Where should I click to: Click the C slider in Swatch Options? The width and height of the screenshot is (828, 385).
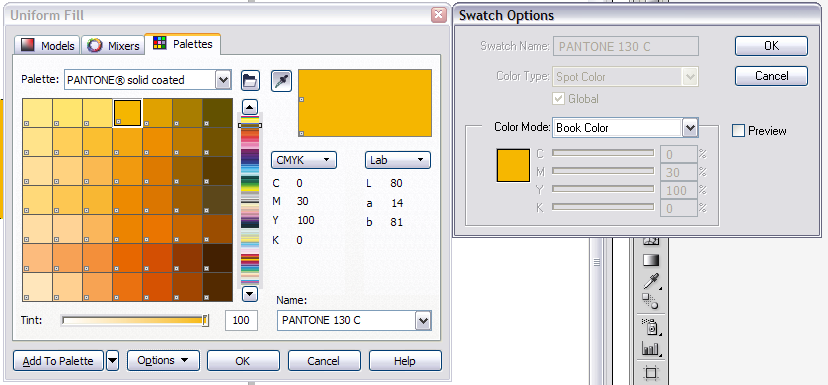(603, 153)
